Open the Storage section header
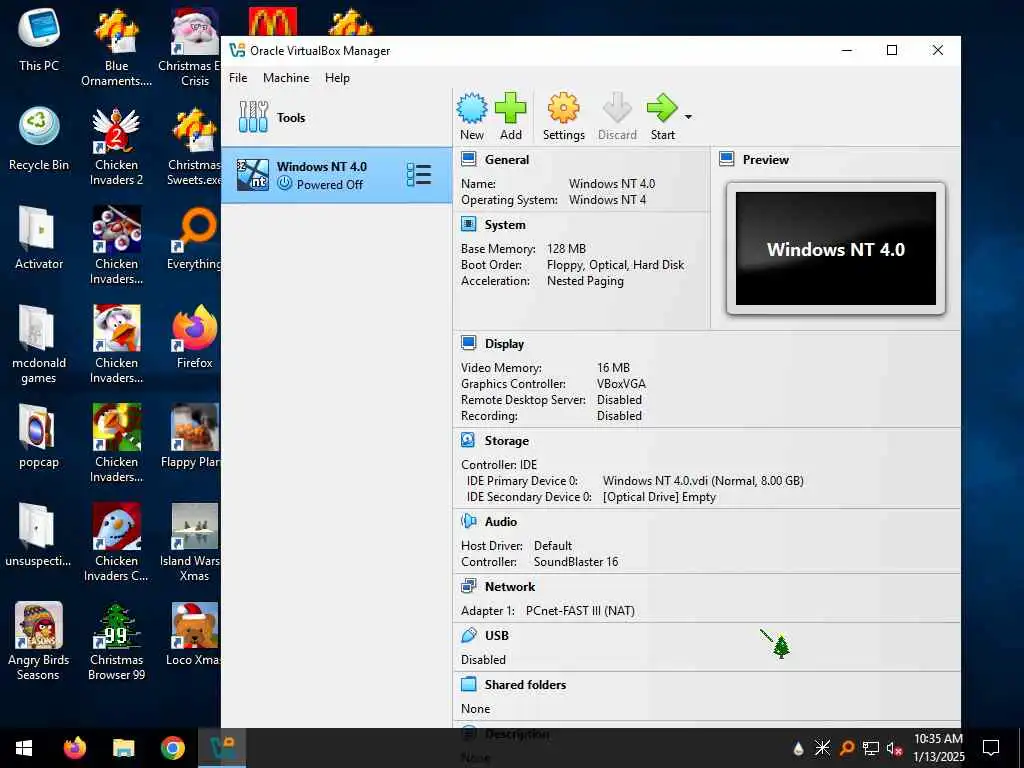The image size is (1024, 768). [507, 441]
